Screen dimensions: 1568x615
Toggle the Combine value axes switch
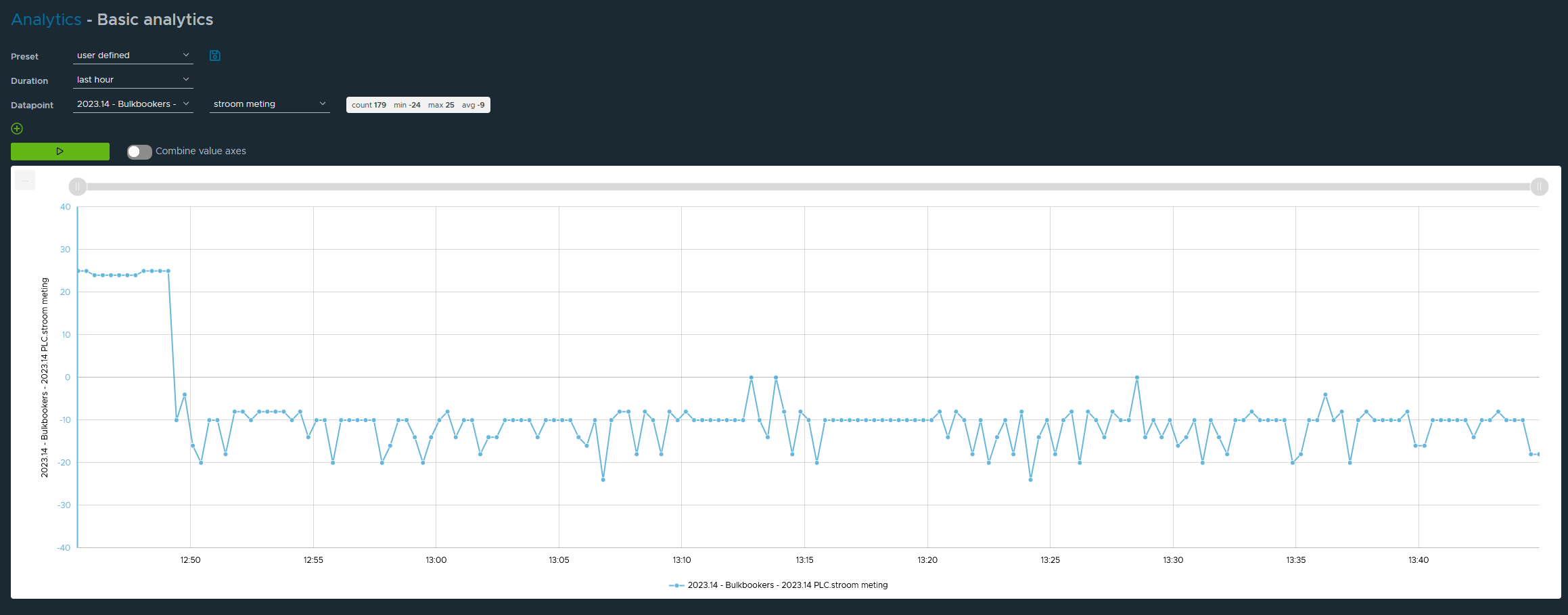point(139,152)
